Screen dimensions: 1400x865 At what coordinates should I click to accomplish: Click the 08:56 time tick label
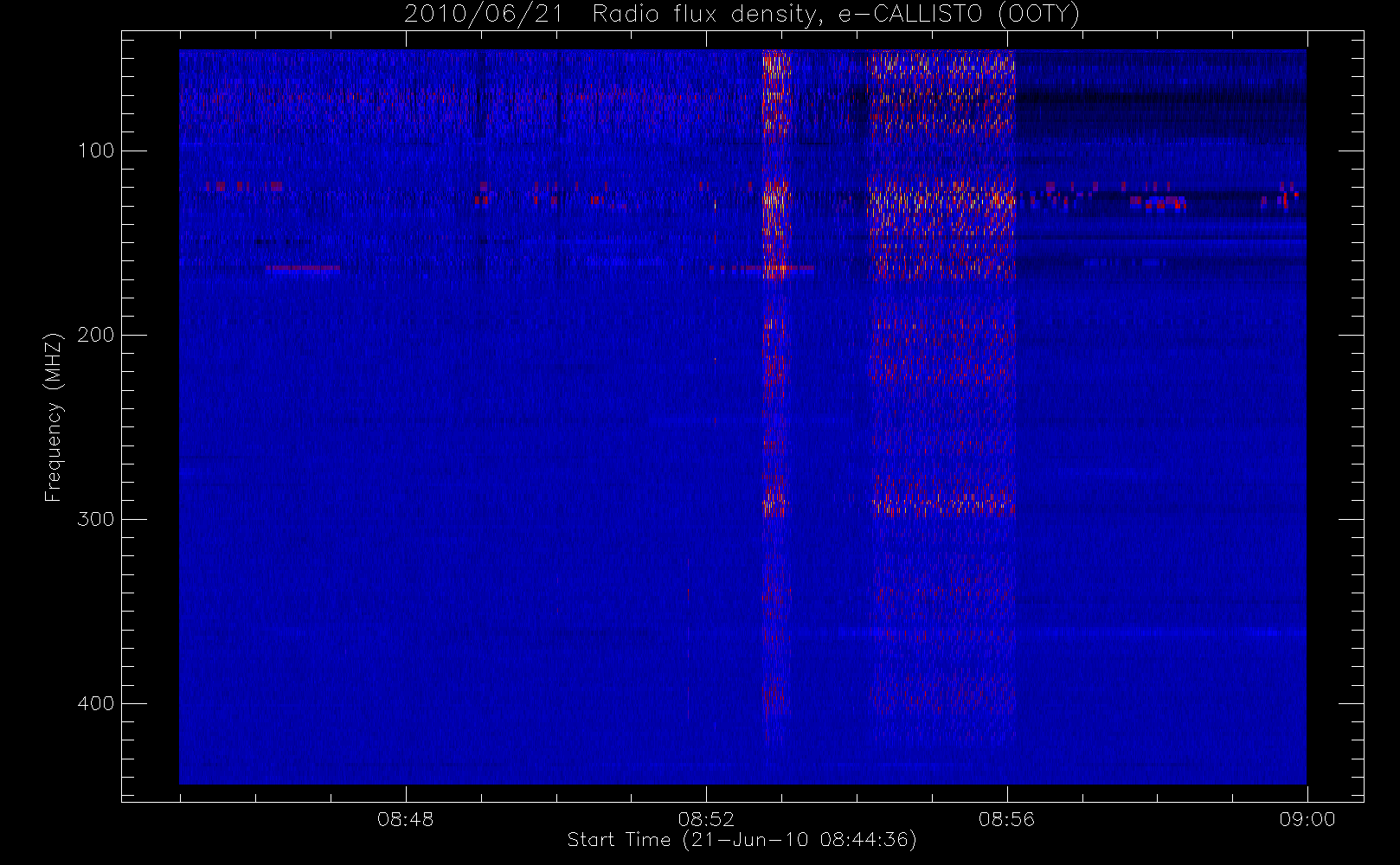(x=1006, y=819)
